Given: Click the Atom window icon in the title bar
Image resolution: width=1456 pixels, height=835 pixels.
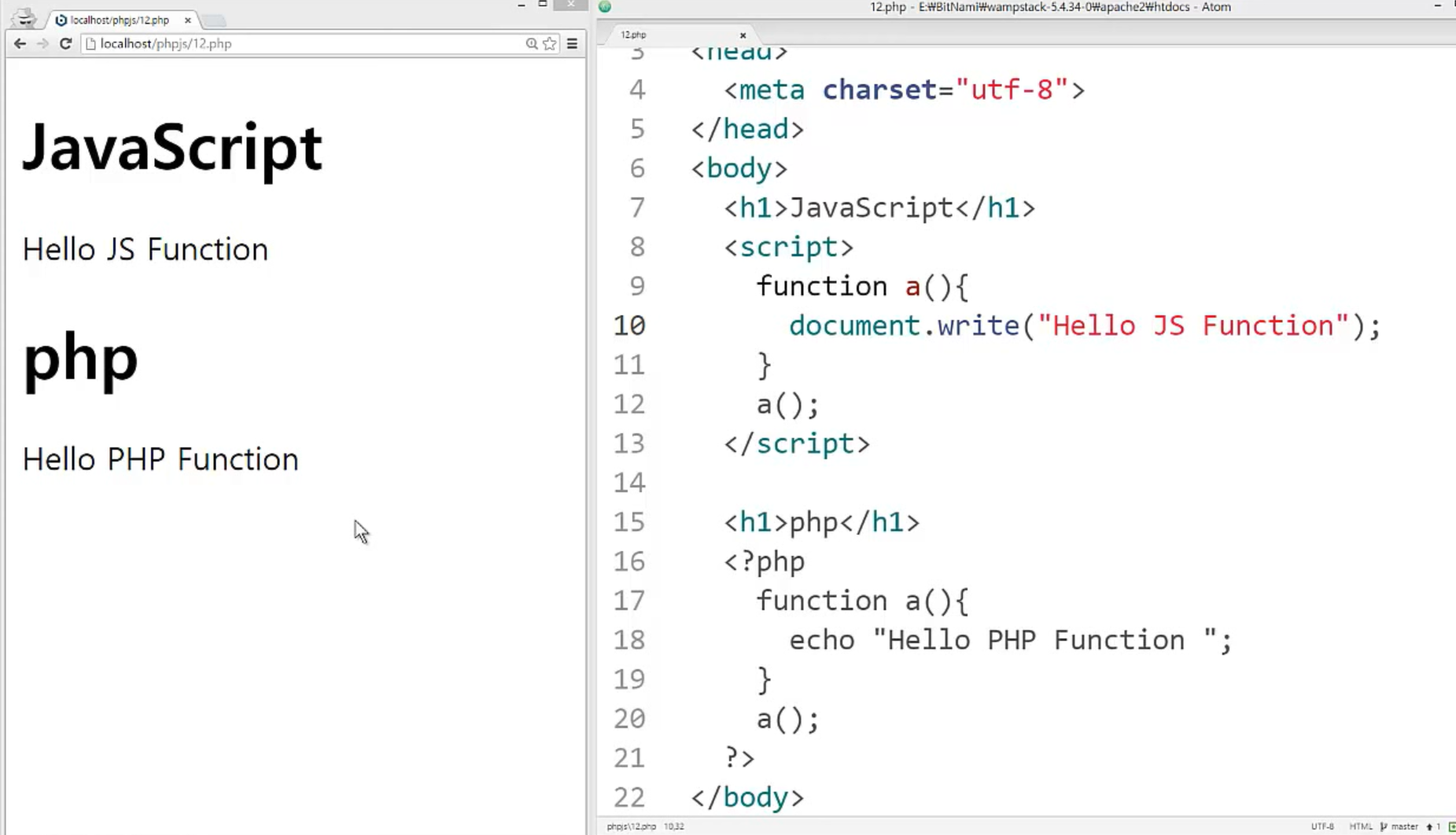Looking at the screenshot, I should tap(605, 6).
